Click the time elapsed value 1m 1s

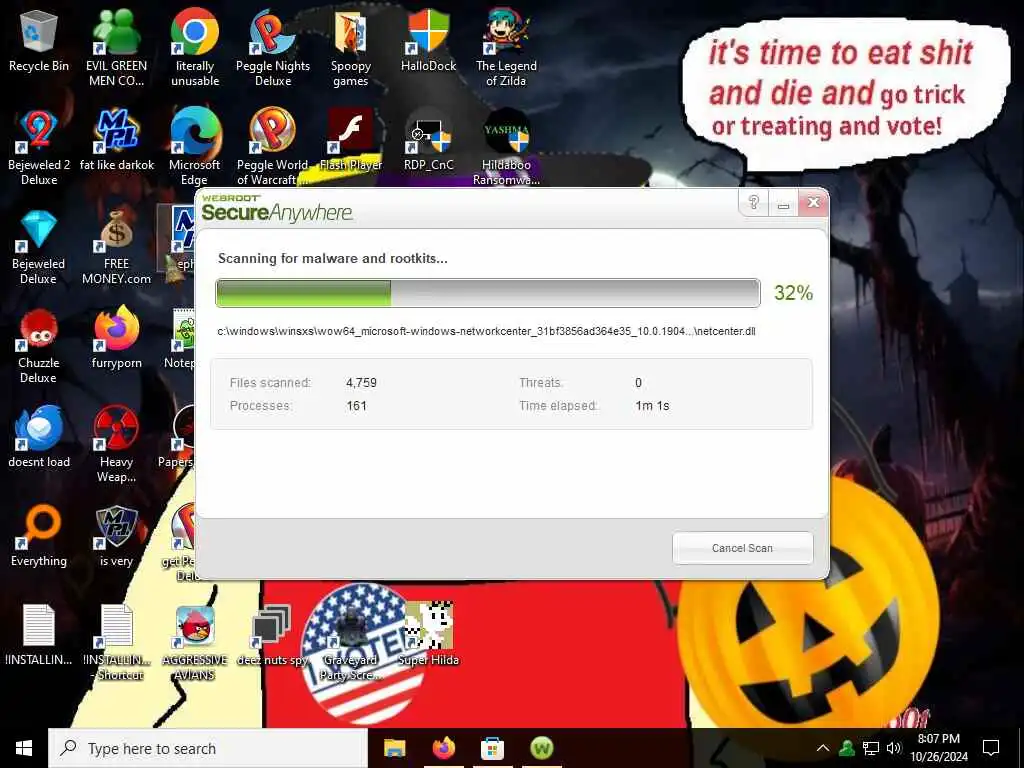(x=652, y=406)
